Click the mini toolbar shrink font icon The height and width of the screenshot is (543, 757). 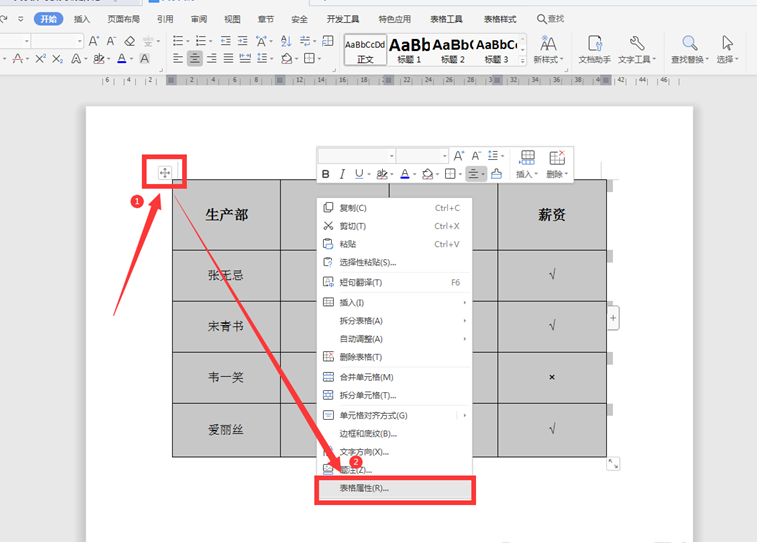pos(476,156)
